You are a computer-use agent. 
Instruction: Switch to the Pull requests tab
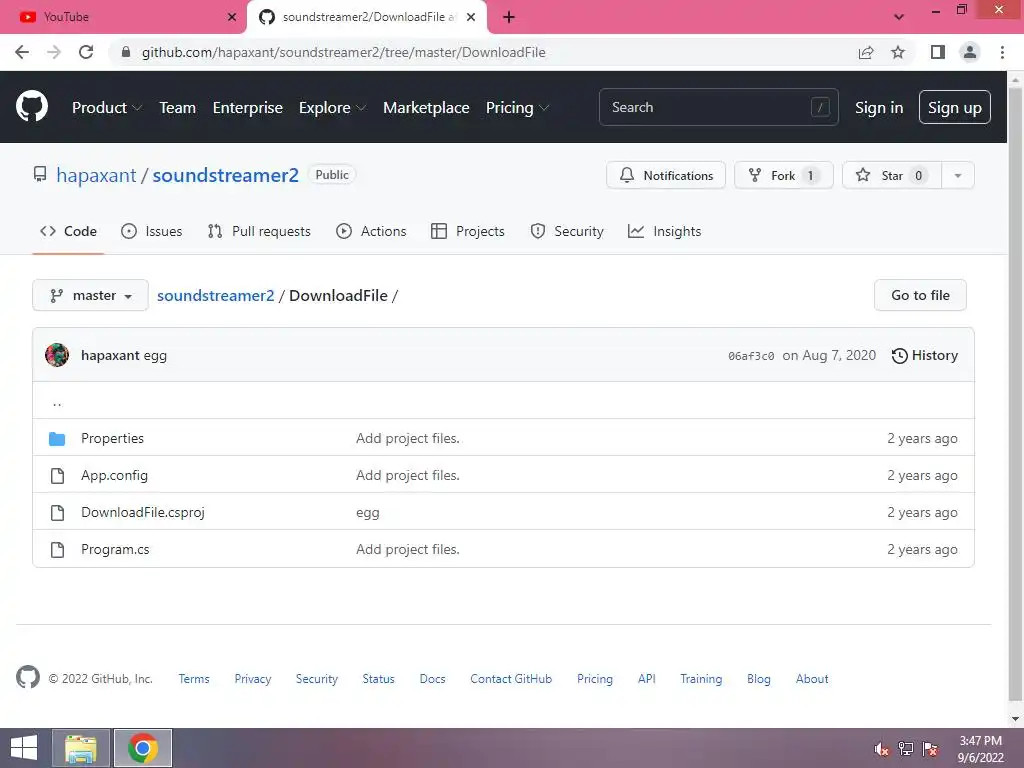coord(259,231)
